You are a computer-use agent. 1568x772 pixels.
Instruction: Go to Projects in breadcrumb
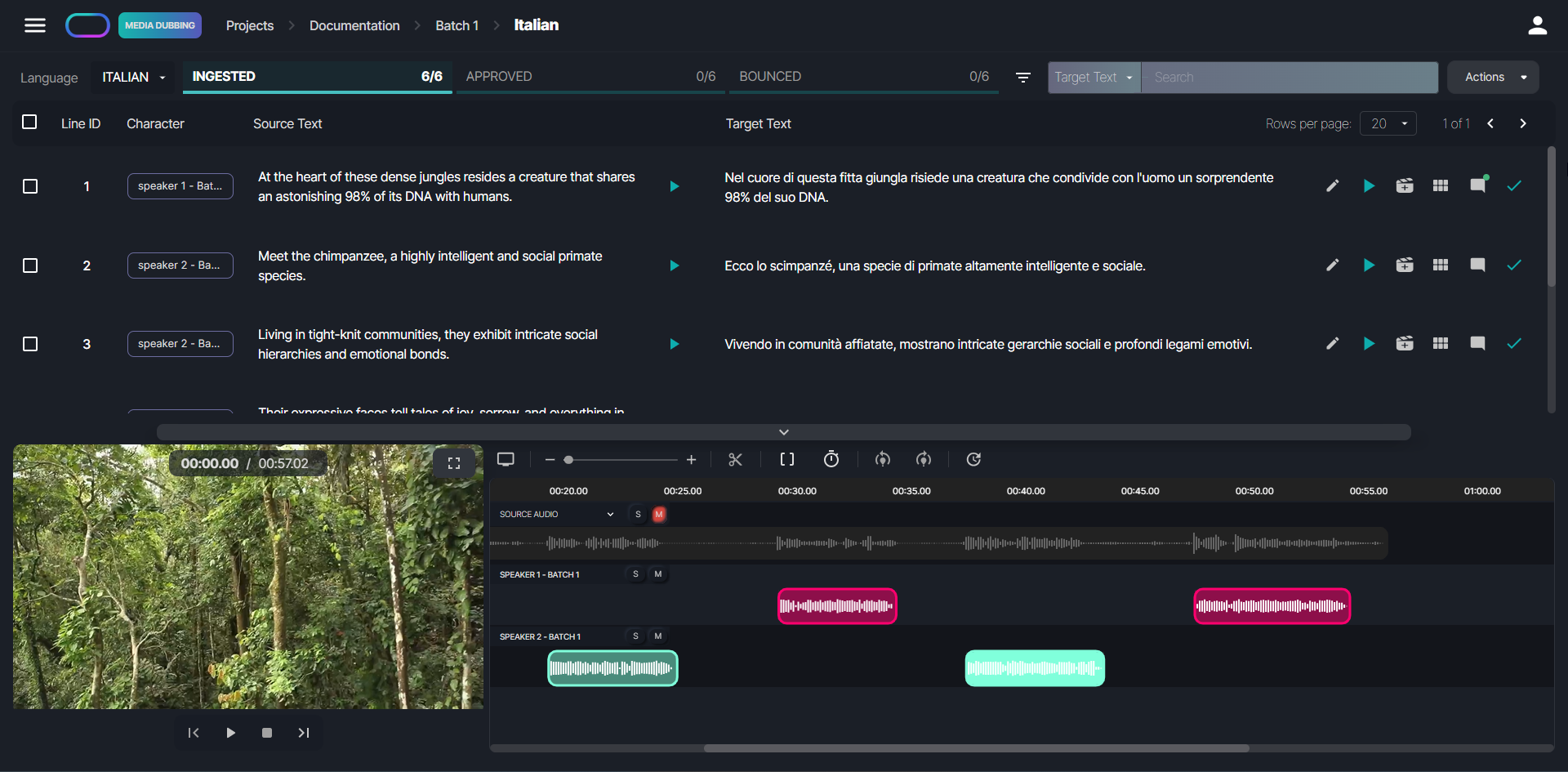click(x=249, y=26)
